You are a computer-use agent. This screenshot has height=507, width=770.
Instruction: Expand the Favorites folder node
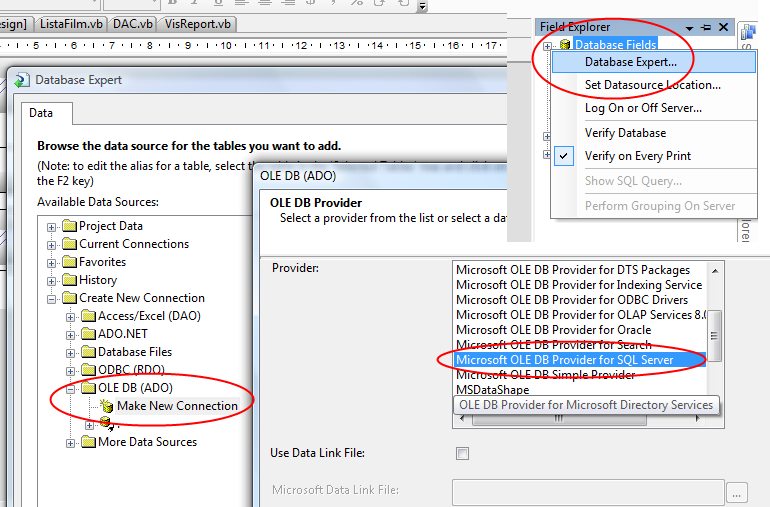pyautogui.click(x=51, y=263)
